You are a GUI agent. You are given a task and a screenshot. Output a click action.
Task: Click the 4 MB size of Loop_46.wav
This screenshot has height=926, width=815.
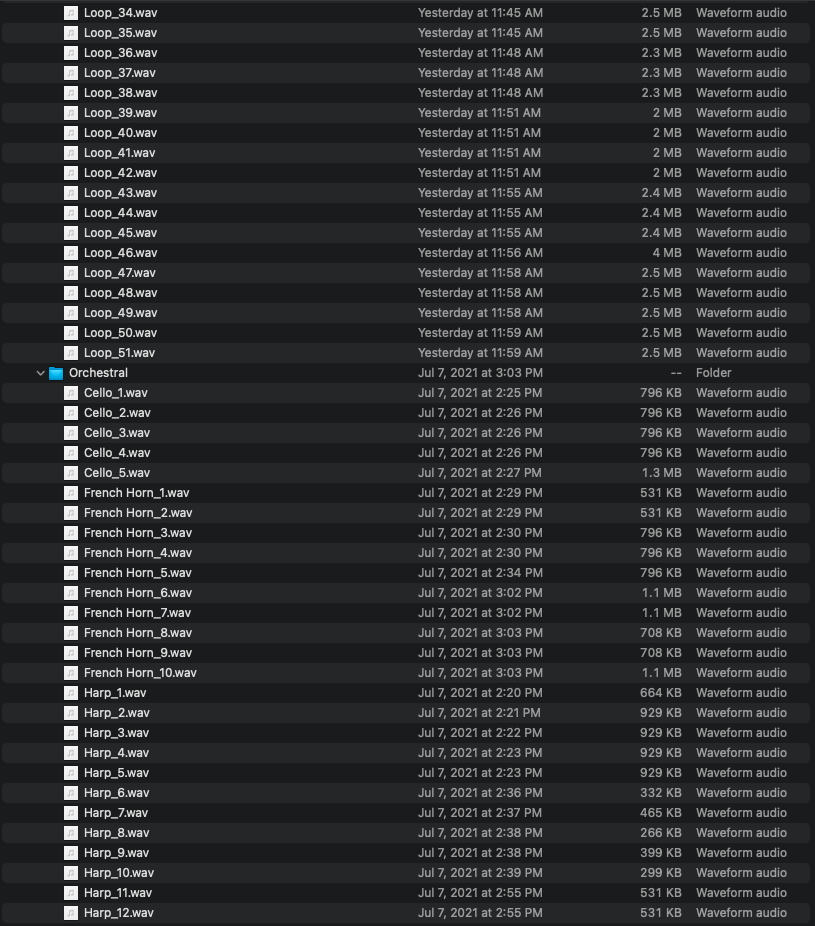[x=667, y=253]
